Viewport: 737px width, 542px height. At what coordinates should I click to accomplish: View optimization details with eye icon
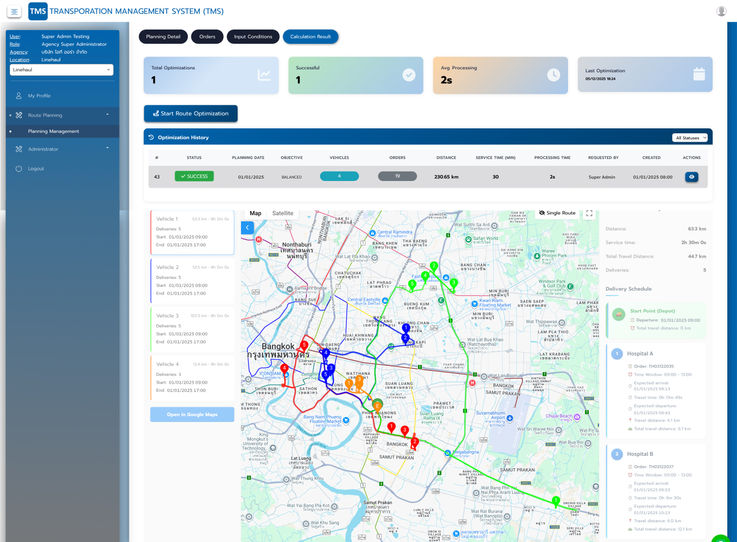tap(691, 177)
